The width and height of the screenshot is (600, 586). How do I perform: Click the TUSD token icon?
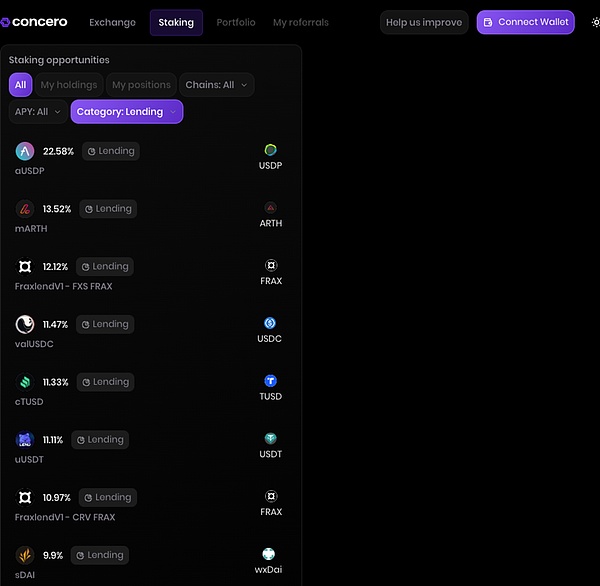pyautogui.click(x=270, y=381)
